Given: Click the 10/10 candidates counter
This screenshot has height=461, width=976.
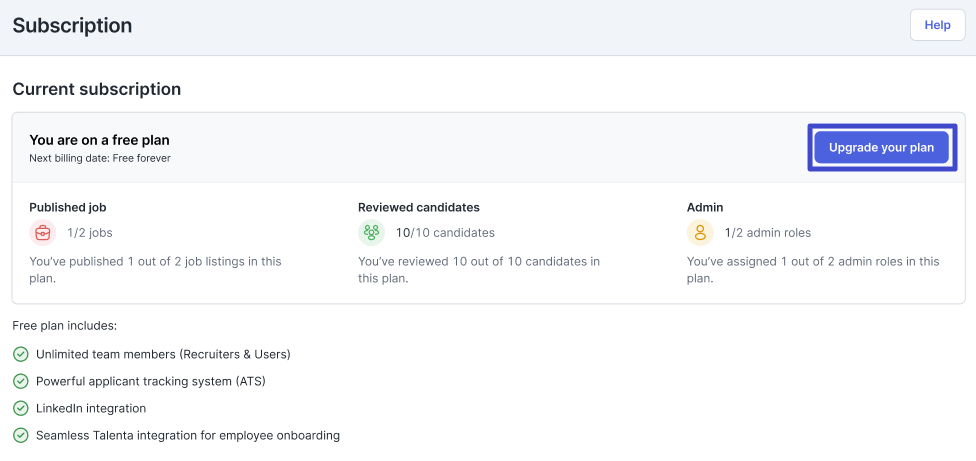Looking at the screenshot, I should pos(445,233).
